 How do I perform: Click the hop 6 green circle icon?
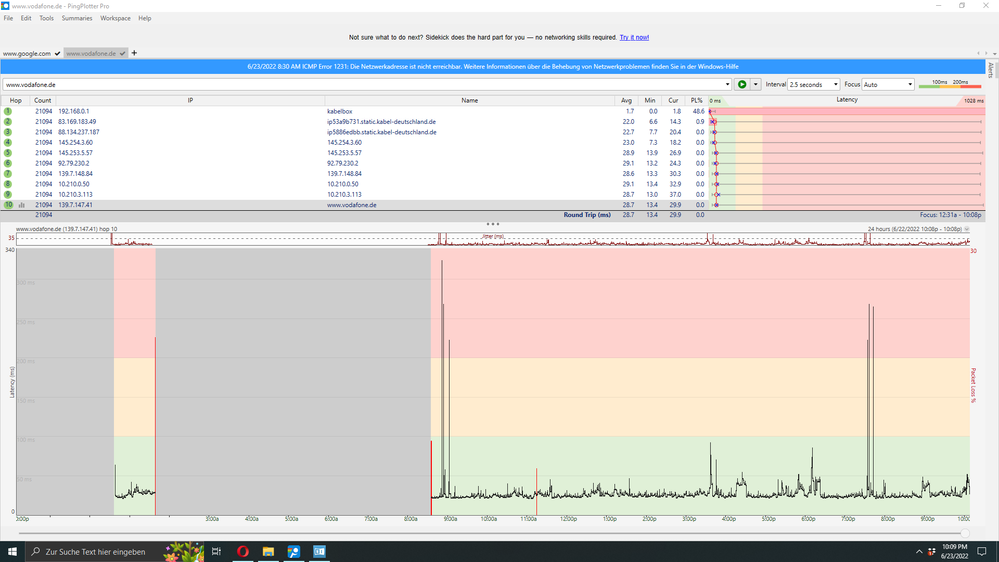pos(8,163)
